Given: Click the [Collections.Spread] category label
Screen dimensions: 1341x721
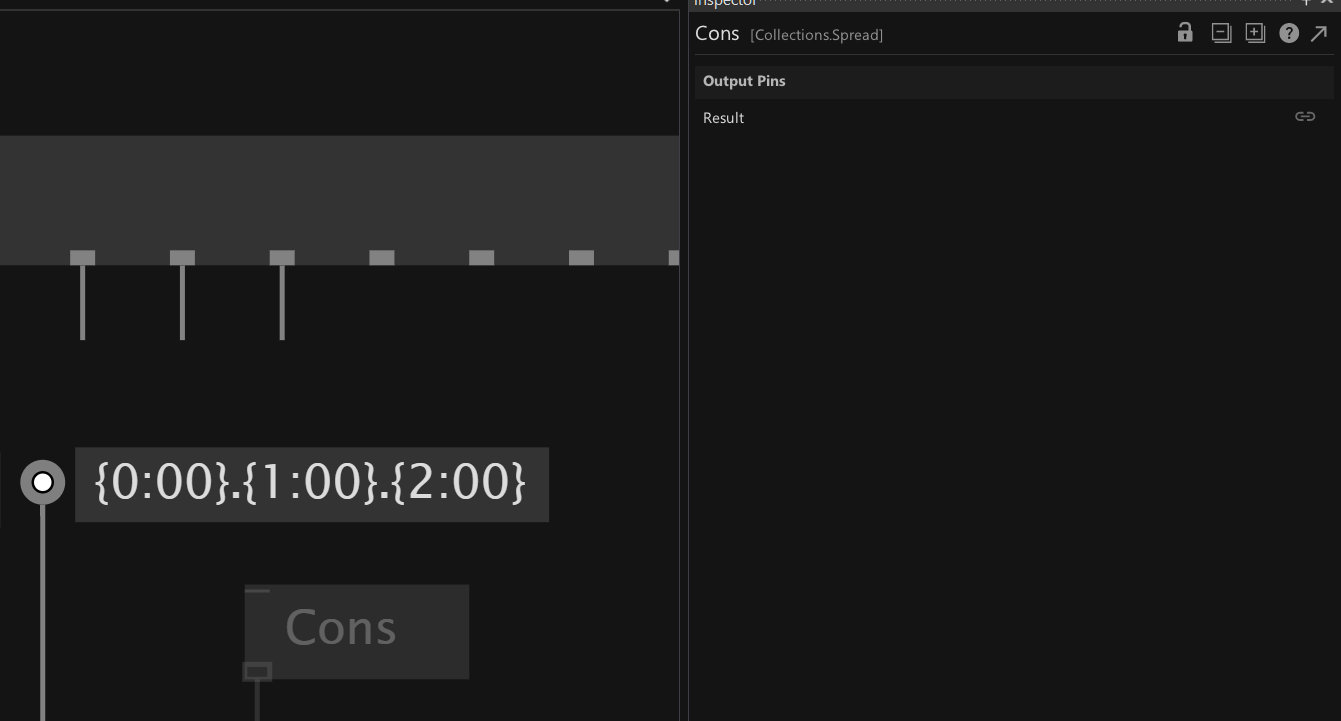Looking at the screenshot, I should (x=816, y=35).
